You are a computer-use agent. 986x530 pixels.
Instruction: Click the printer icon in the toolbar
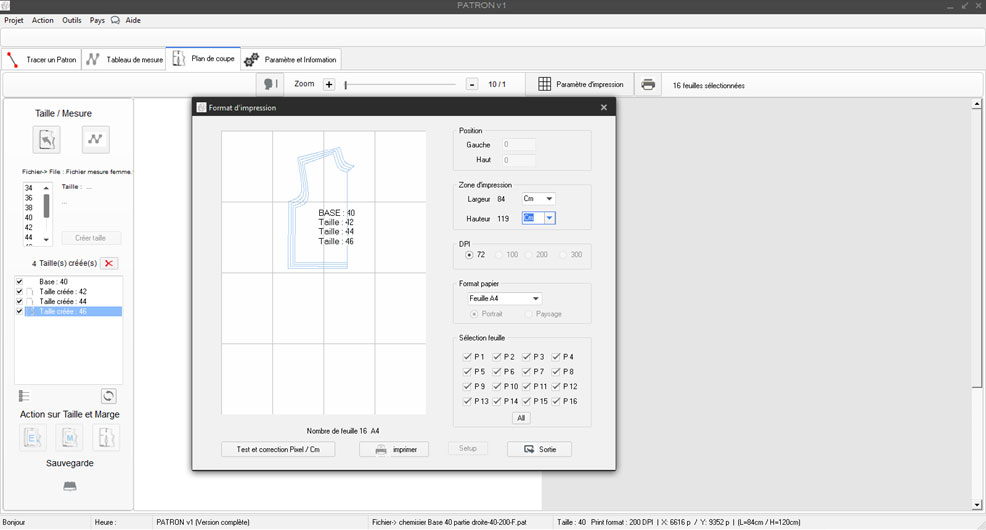click(x=648, y=85)
